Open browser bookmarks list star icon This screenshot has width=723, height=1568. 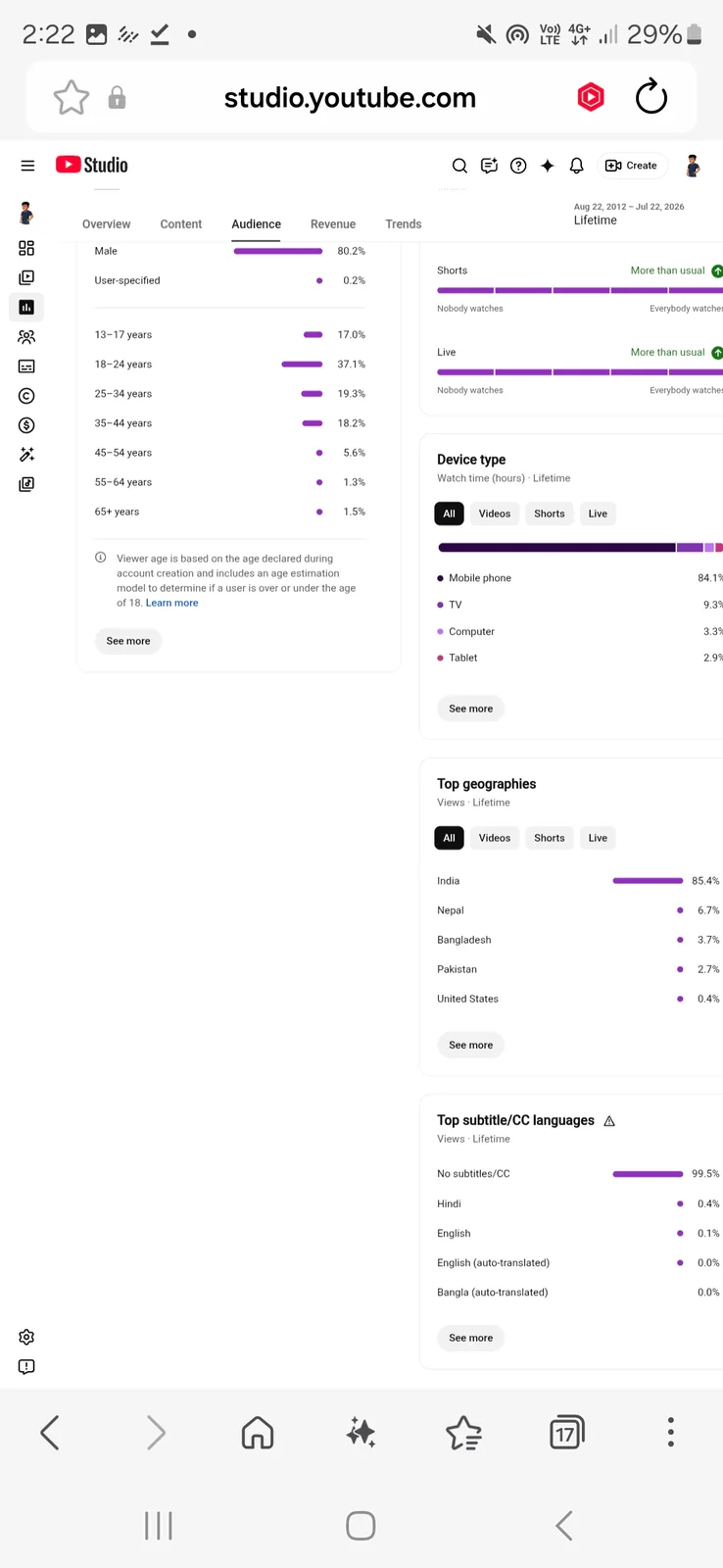point(463,1433)
